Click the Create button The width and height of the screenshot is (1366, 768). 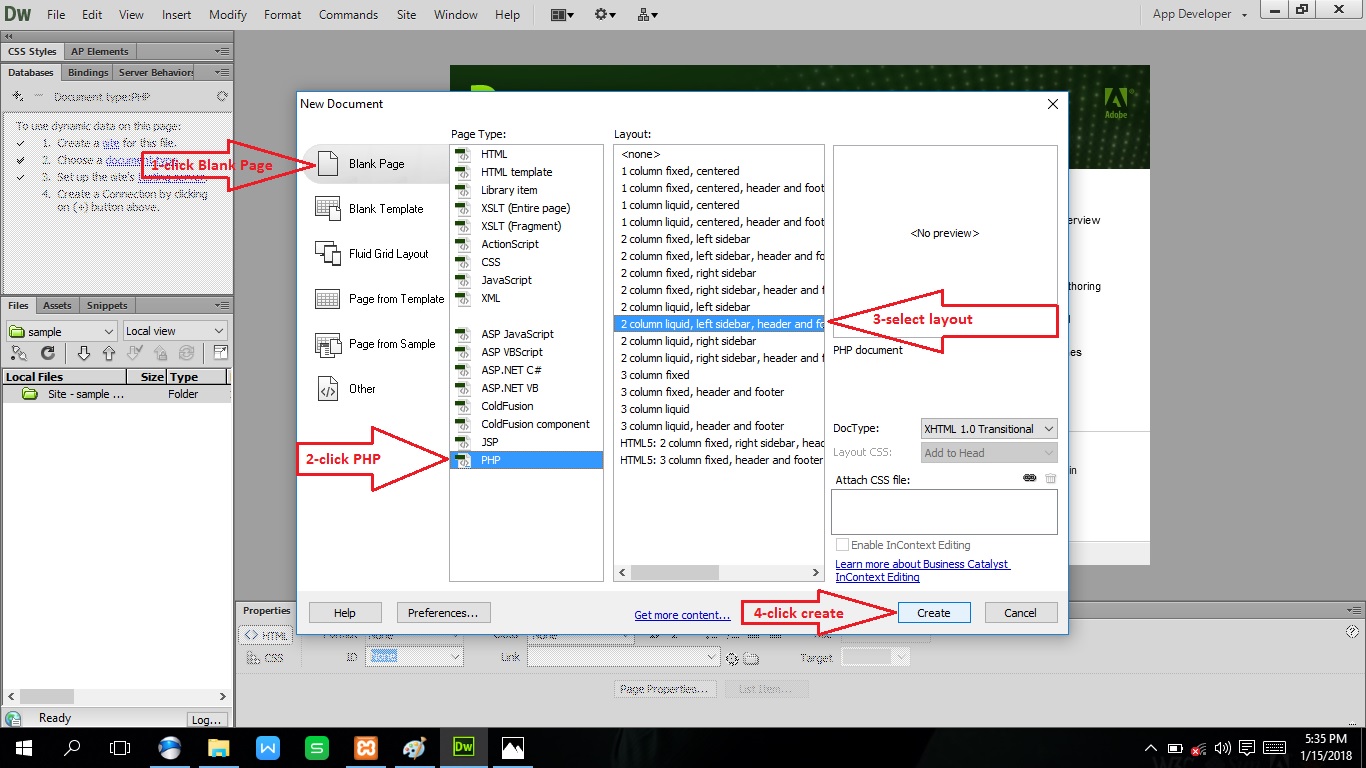pos(933,613)
